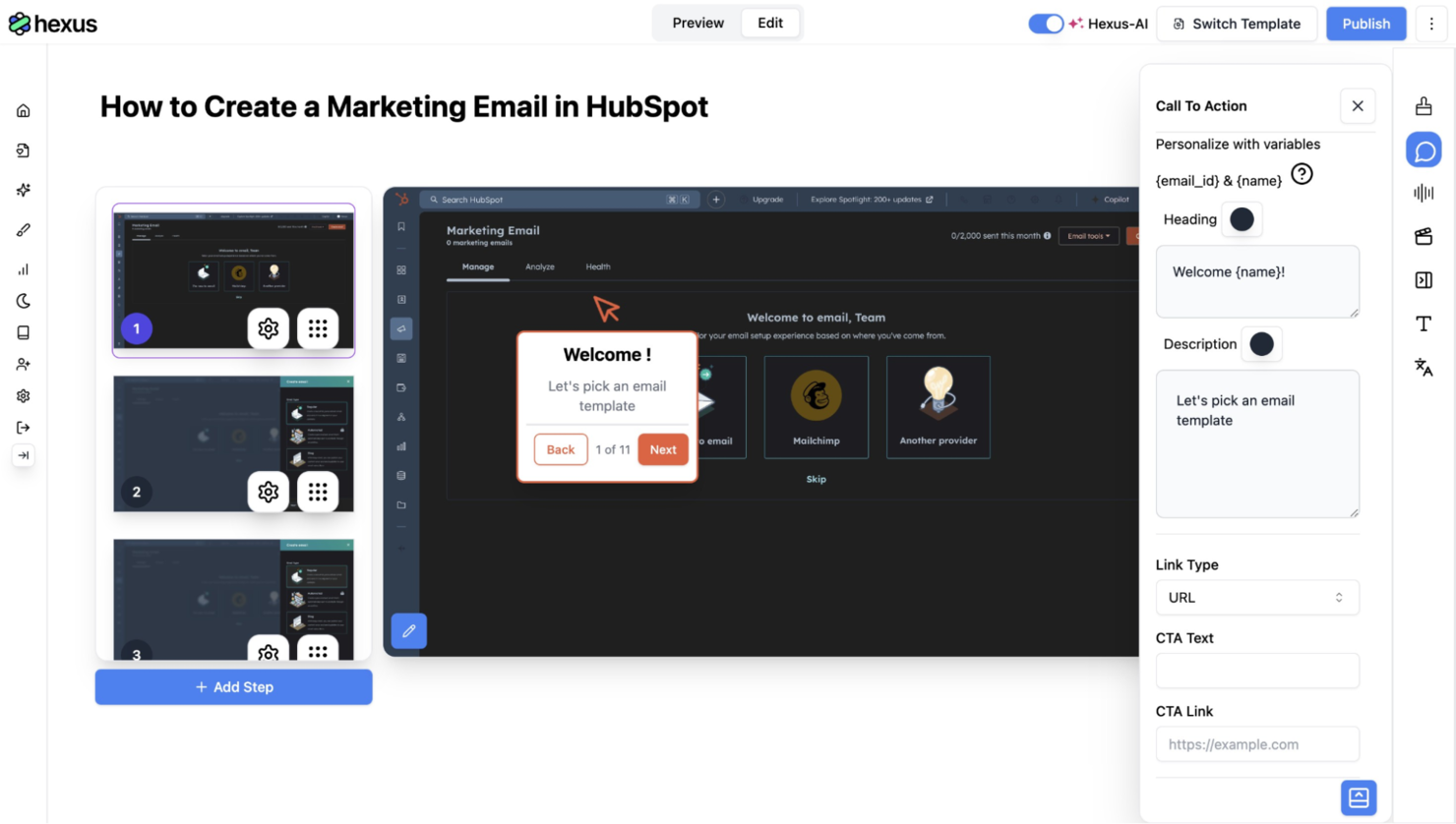The width and height of the screenshot is (1456, 824).
Task: Select the Analyze tab in HubSpot preview
Action: (x=540, y=266)
